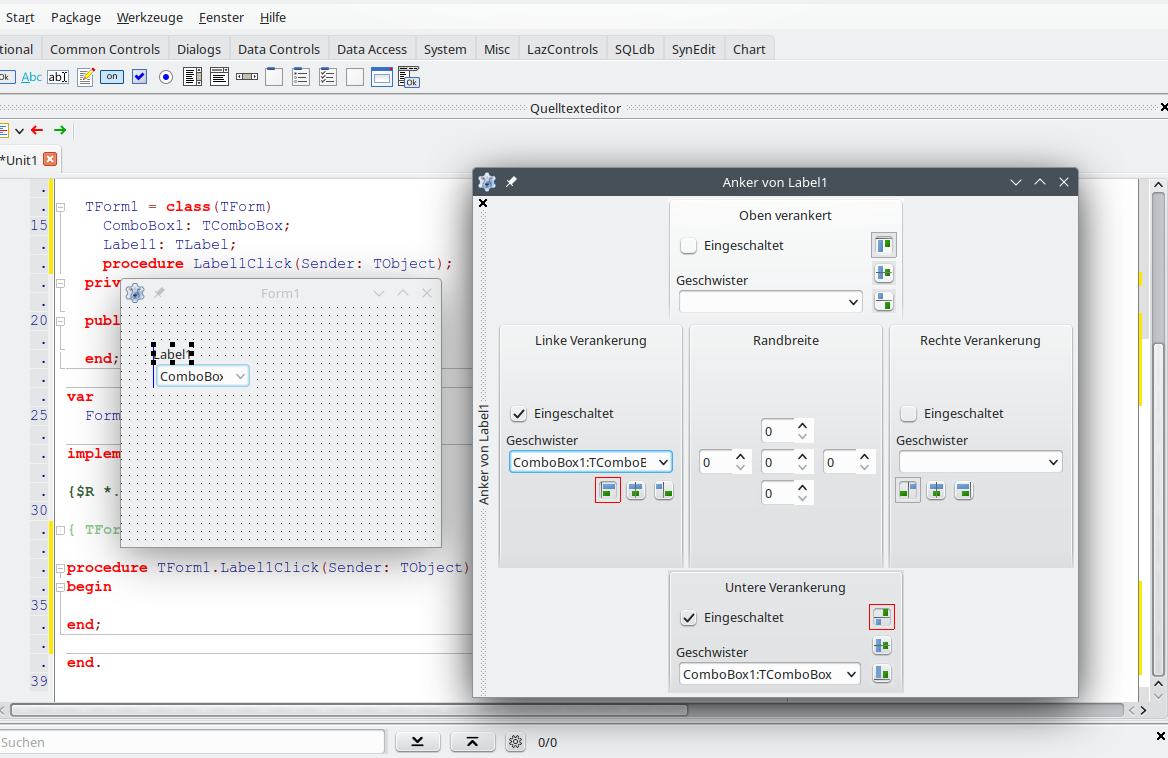Image resolution: width=1168 pixels, height=758 pixels.
Task: Select the TRadioGroup component in palette
Action: tap(301, 77)
